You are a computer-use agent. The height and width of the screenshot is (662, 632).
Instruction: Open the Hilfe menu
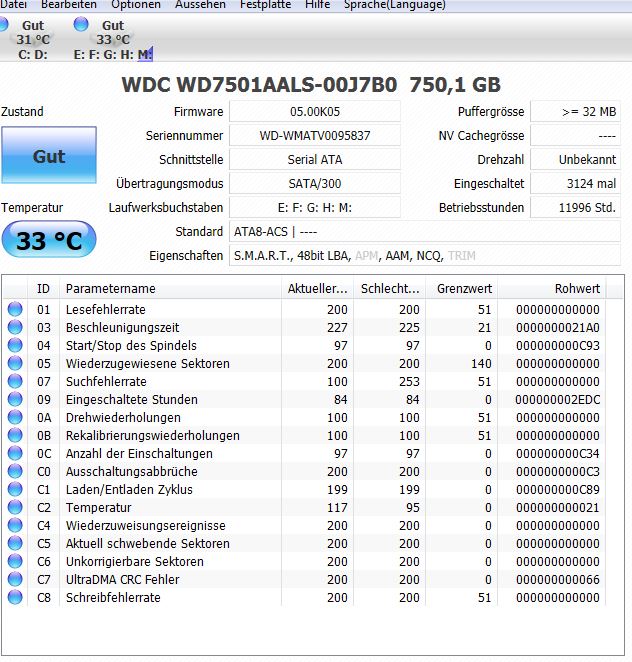(x=317, y=5)
